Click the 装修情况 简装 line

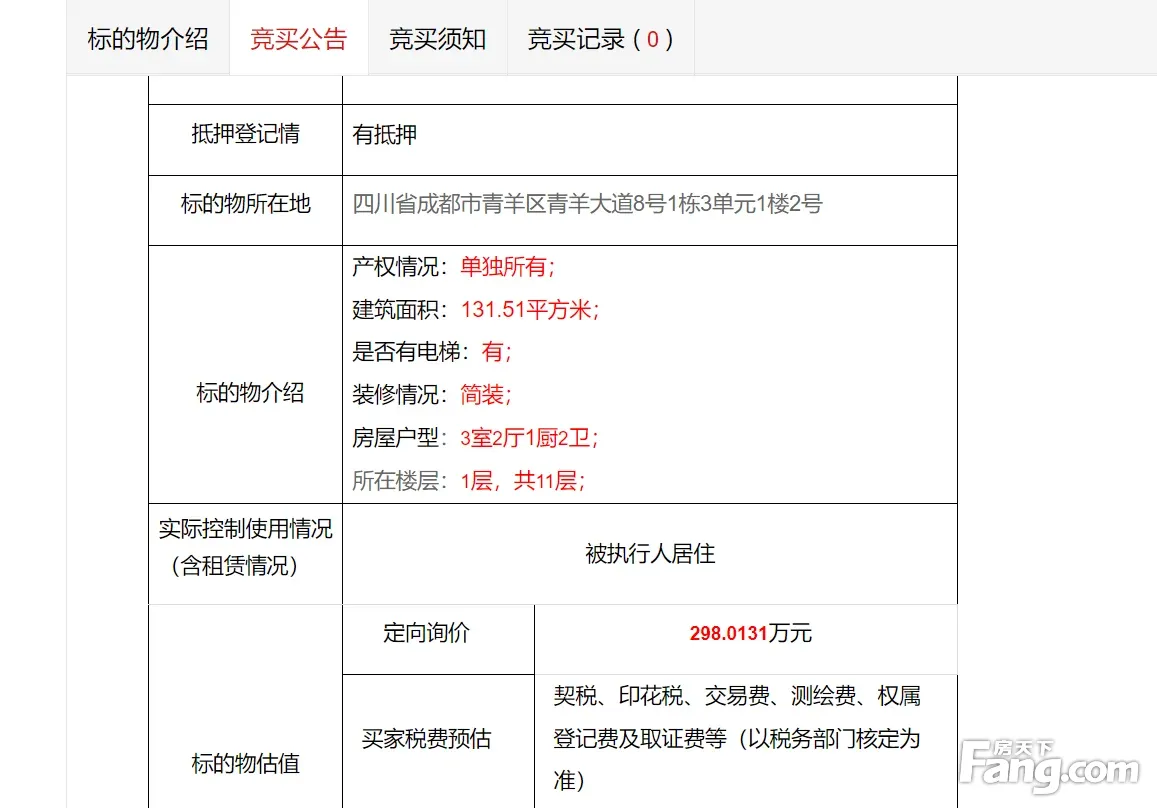(x=432, y=395)
